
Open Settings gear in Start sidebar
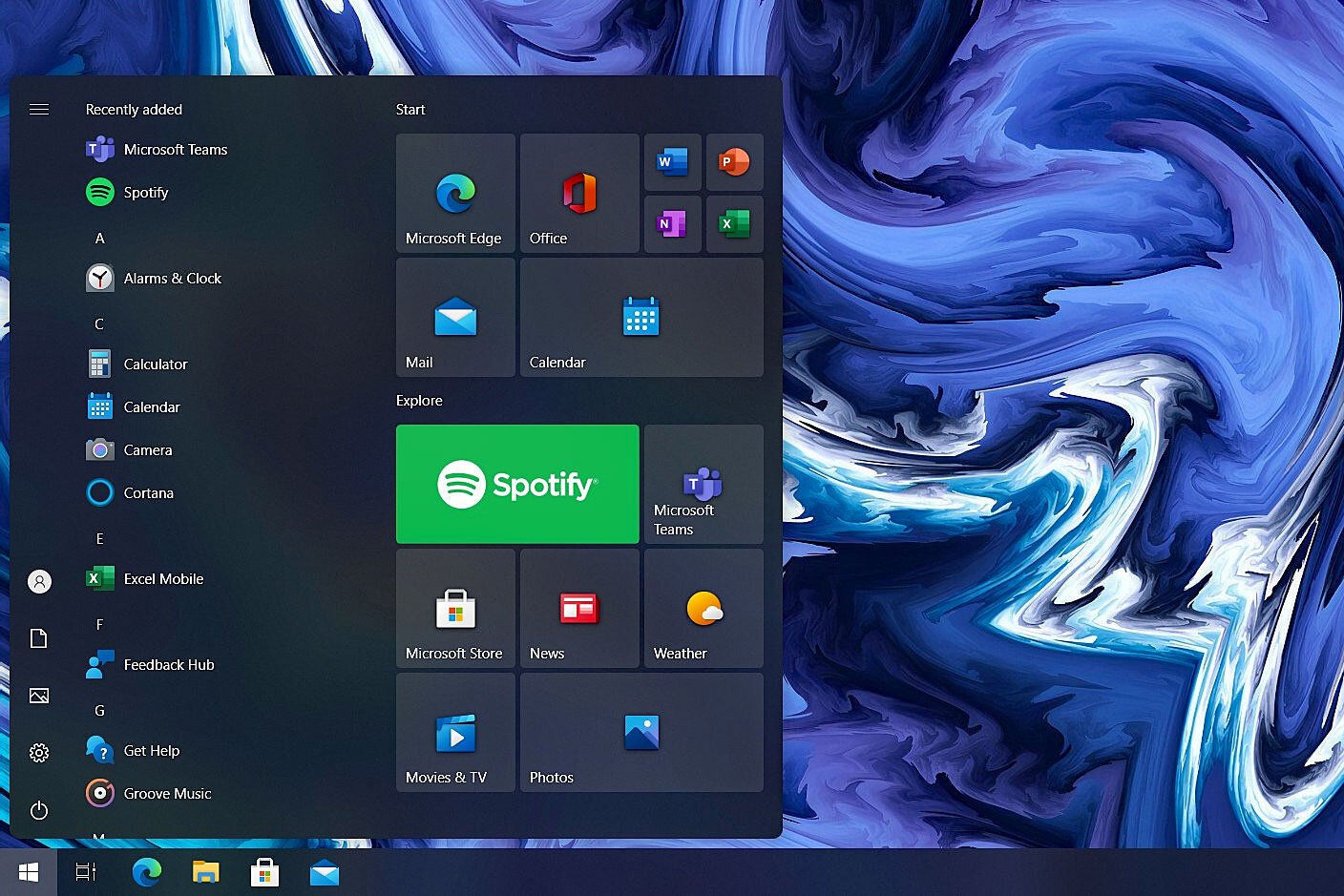39,753
